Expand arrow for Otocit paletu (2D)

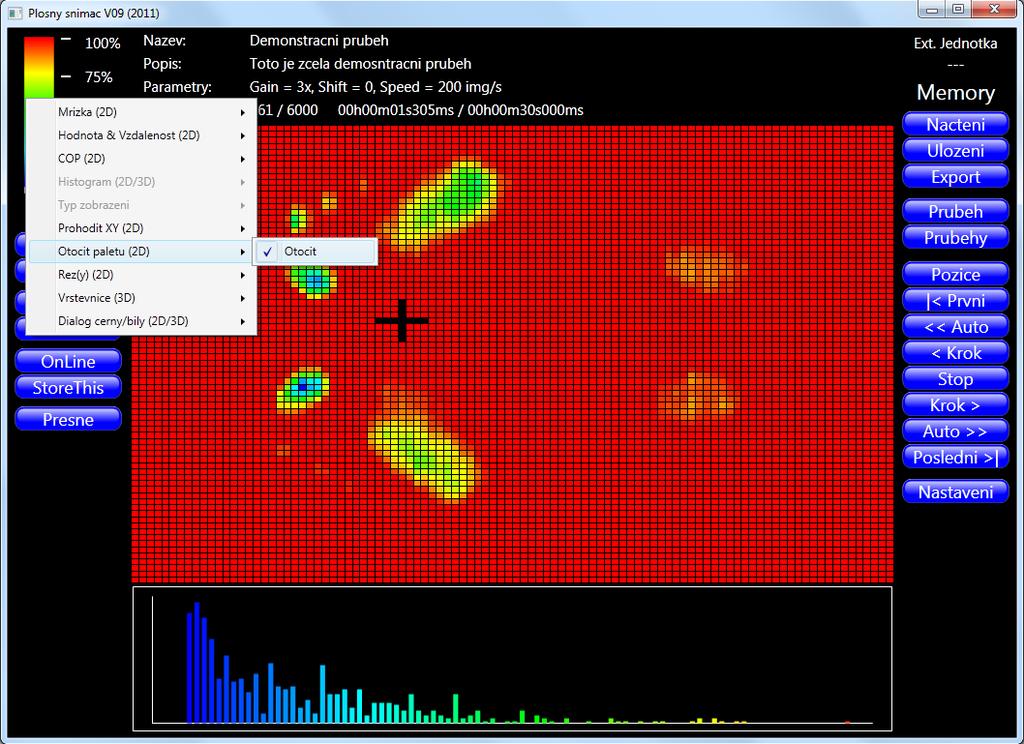click(242, 251)
